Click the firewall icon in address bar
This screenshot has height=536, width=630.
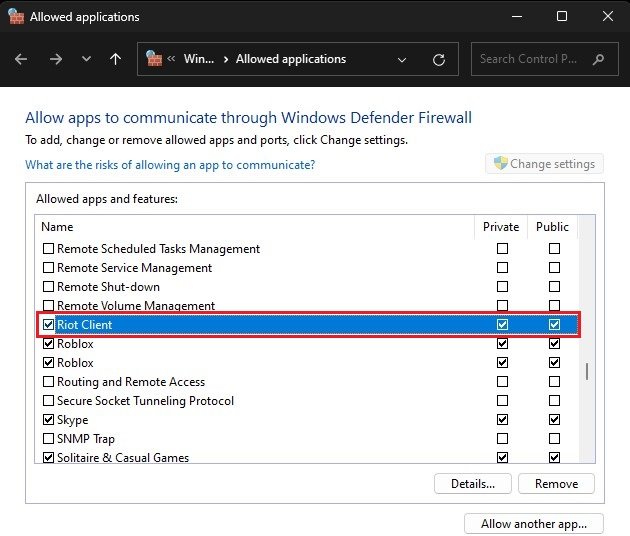(154, 59)
